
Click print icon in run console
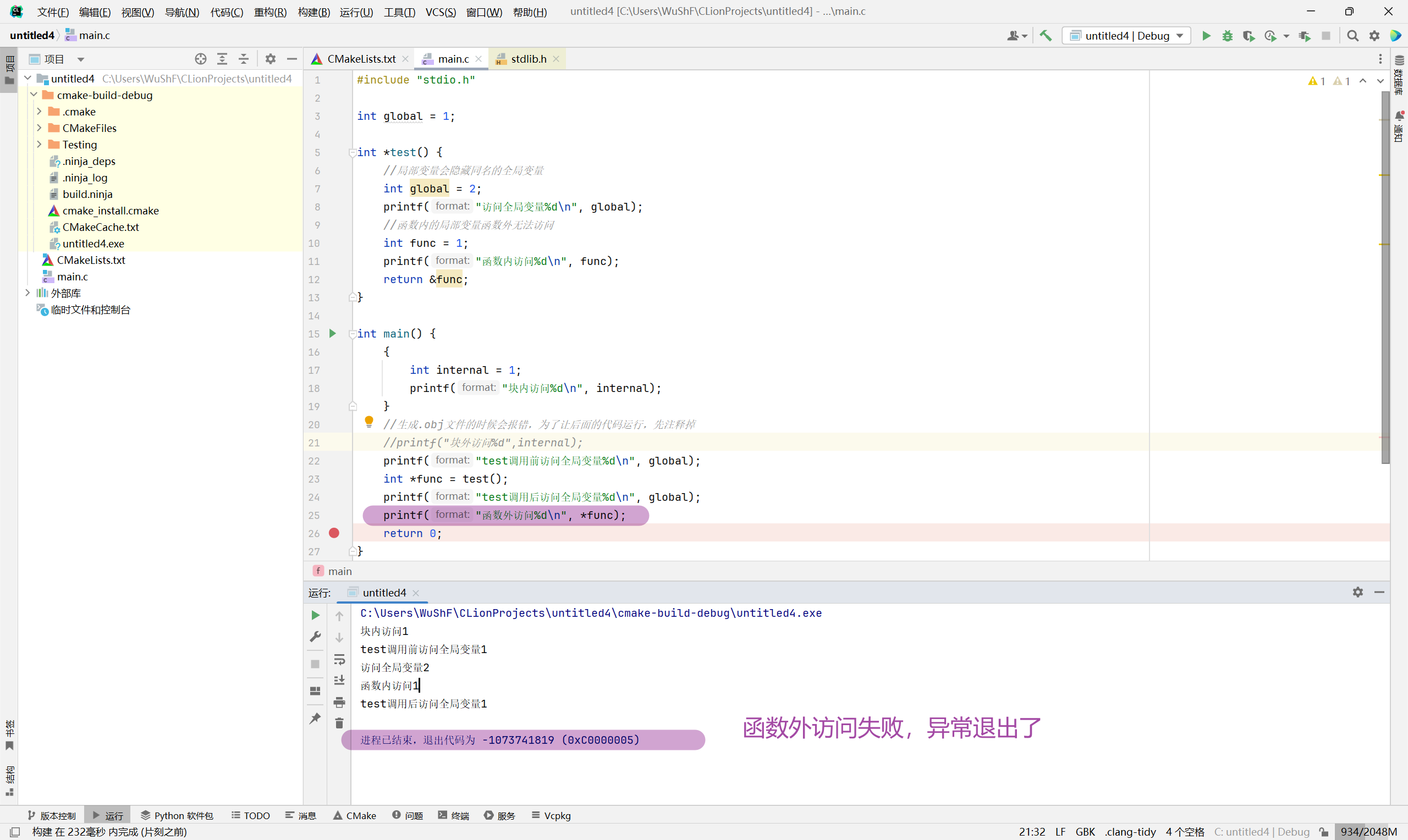click(339, 703)
